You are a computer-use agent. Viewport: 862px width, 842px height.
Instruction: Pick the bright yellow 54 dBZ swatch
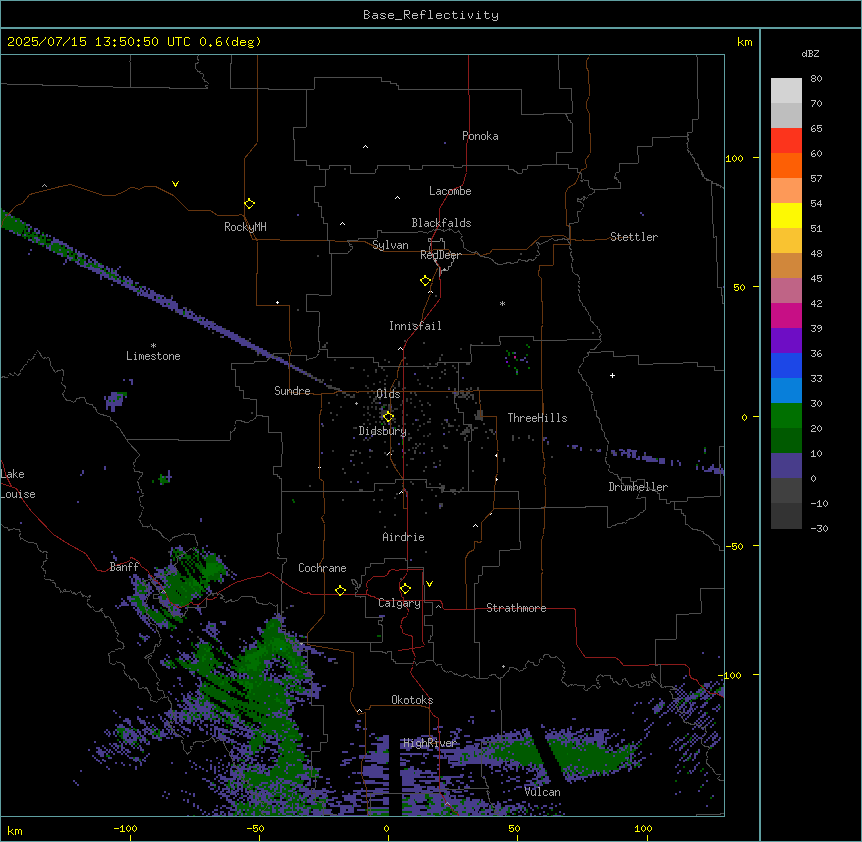tap(786, 215)
